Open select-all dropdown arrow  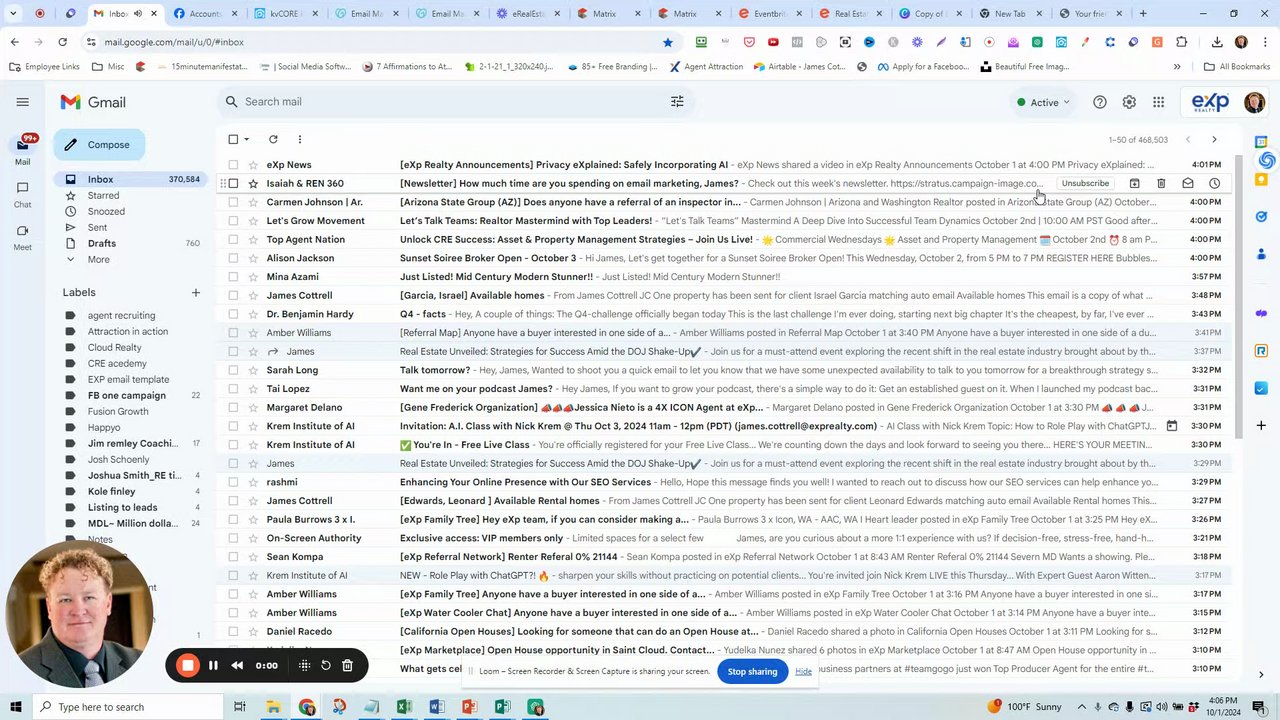click(x=247, y=140)
